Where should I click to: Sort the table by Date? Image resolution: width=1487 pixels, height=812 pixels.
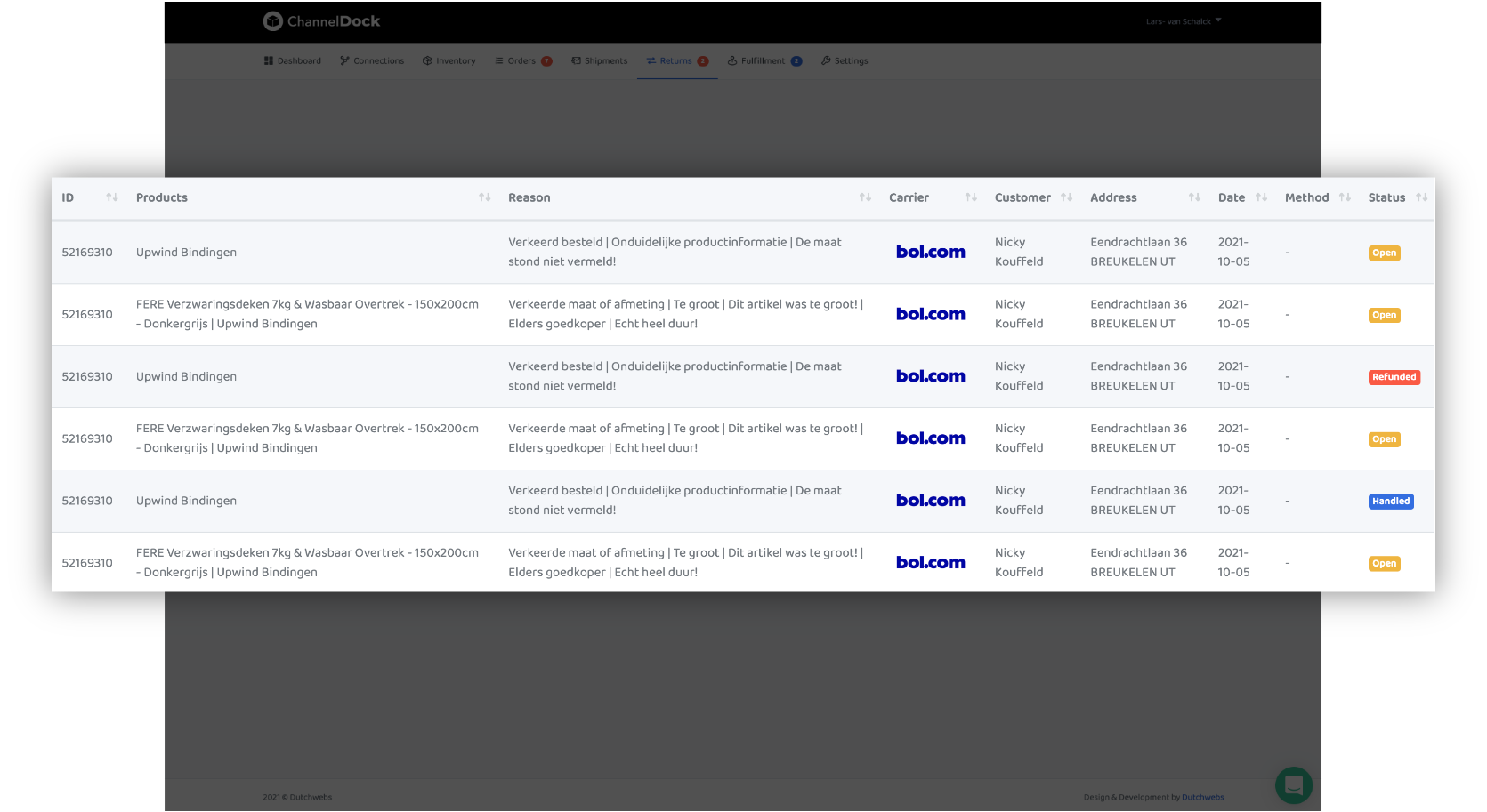tap(1261, 197)
